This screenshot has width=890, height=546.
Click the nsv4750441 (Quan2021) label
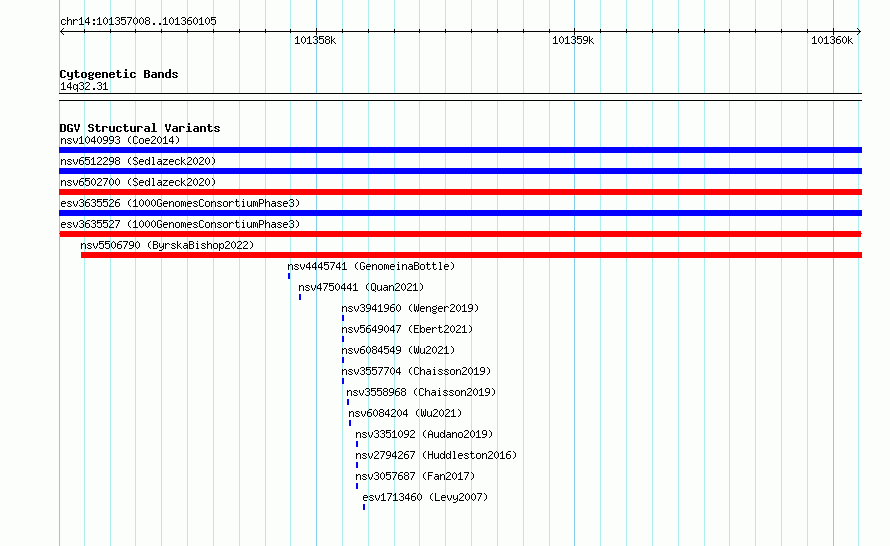tap(361, 287)
